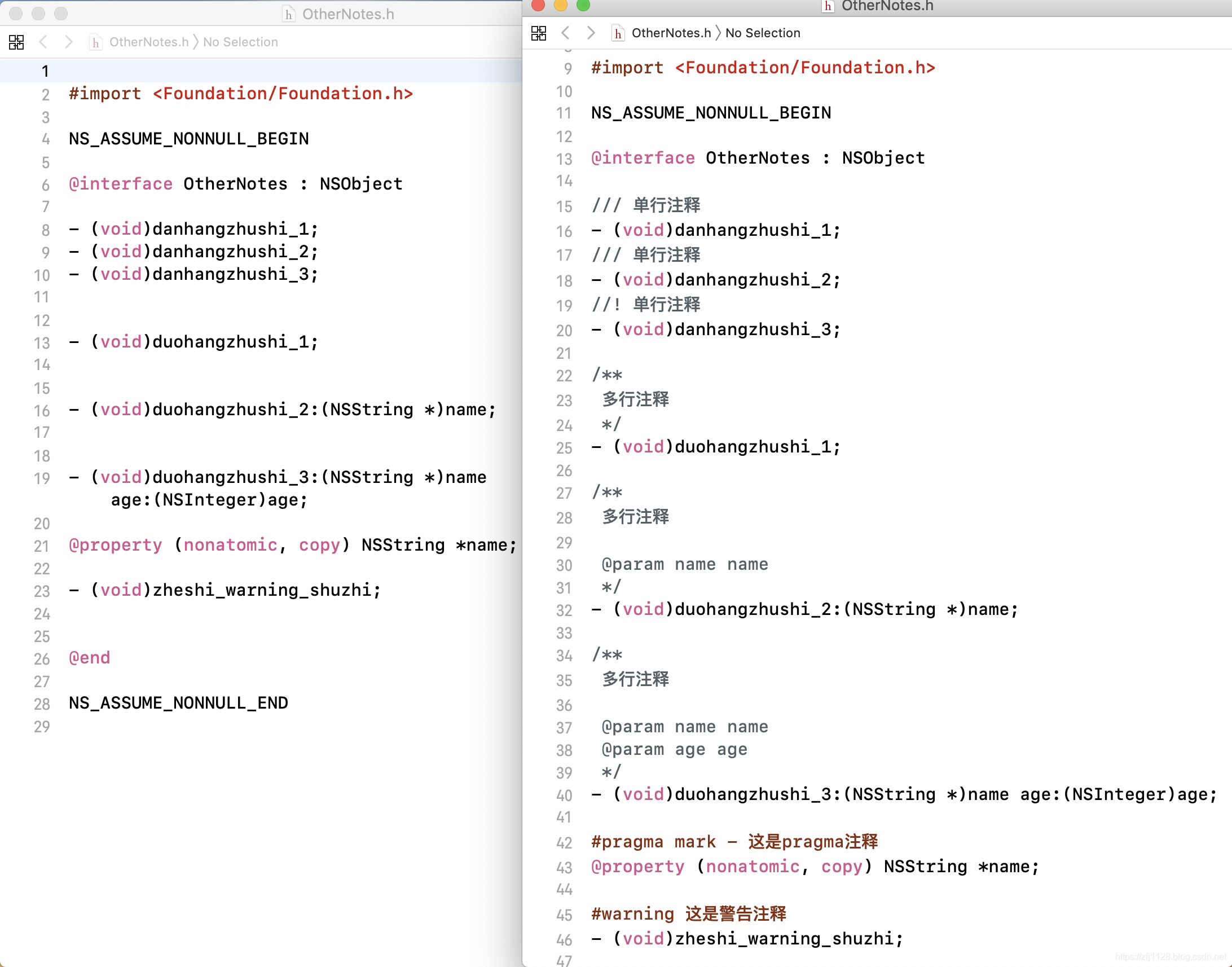The width and height of the screenshot is (1232, 967).
Task: Click 'duohangzhushi_2:' method in left editor
Action: 282,410
